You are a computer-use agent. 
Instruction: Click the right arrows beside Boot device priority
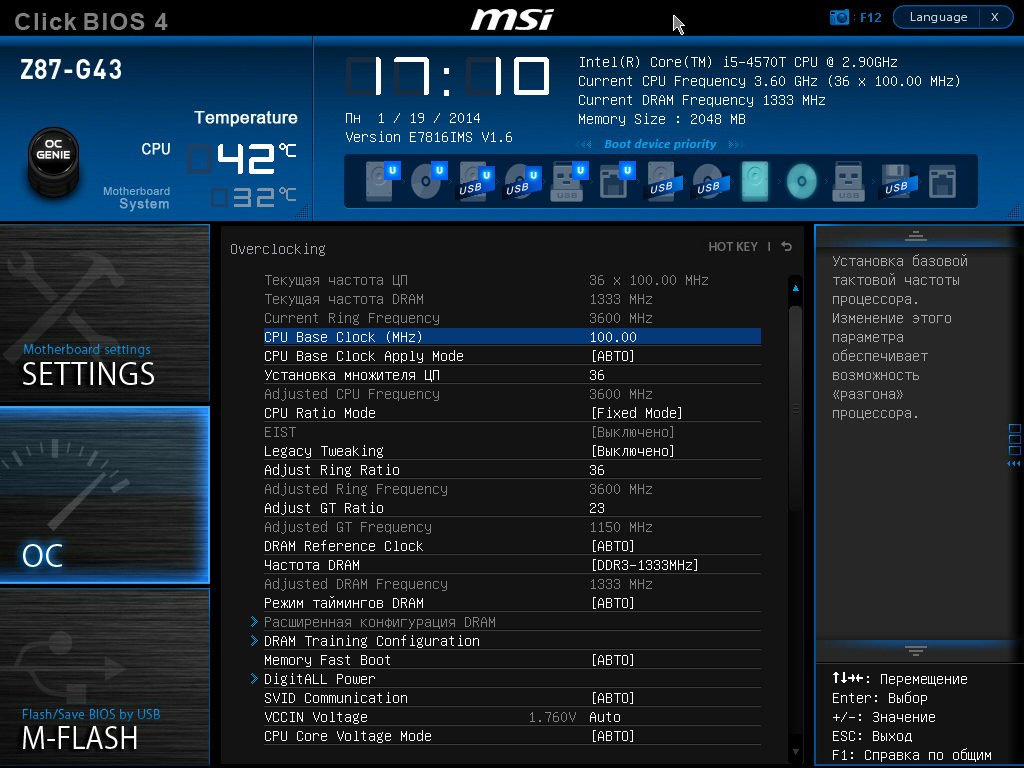coord(735,144)
